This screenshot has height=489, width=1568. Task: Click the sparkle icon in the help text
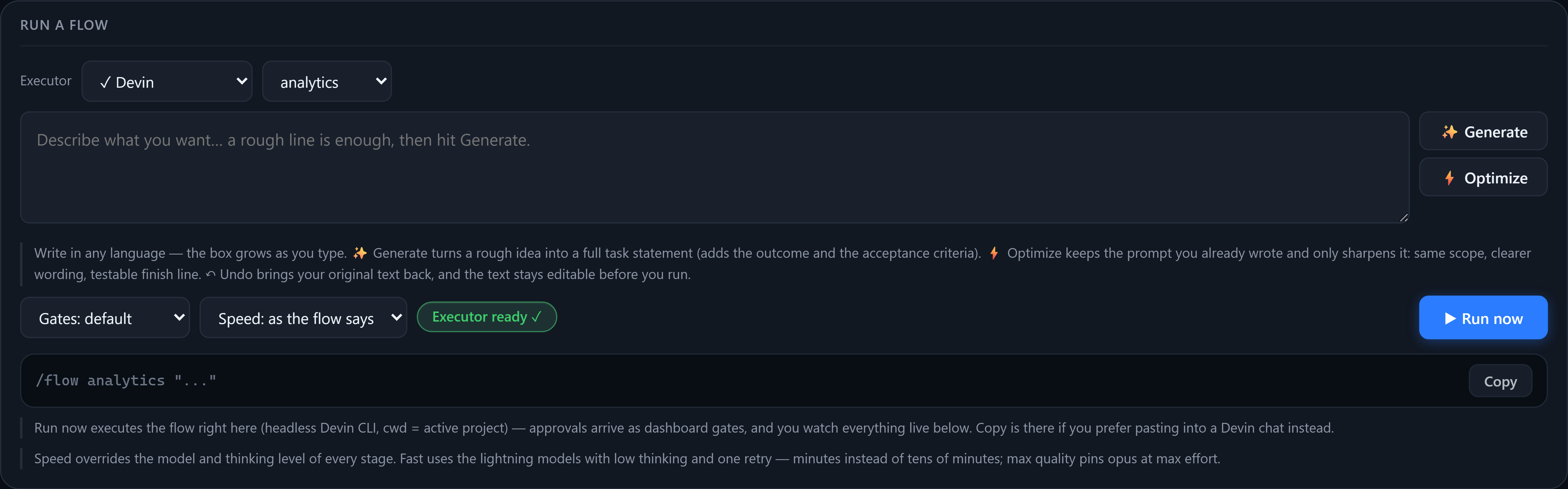360,253
